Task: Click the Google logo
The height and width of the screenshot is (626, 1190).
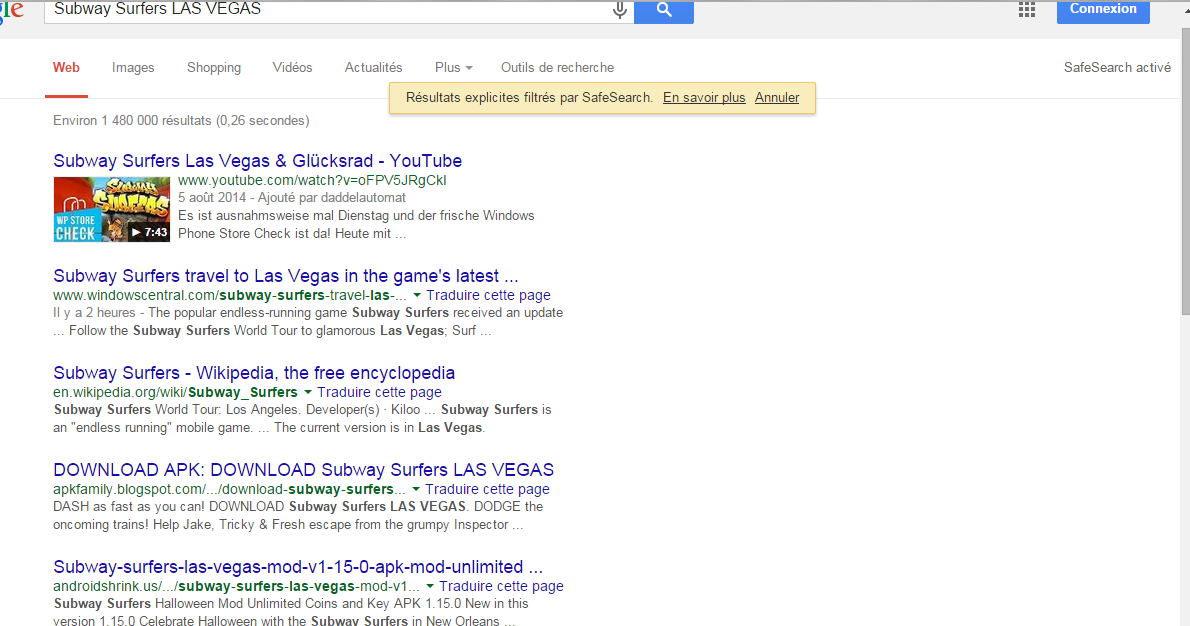Action: tap(12, 11)
